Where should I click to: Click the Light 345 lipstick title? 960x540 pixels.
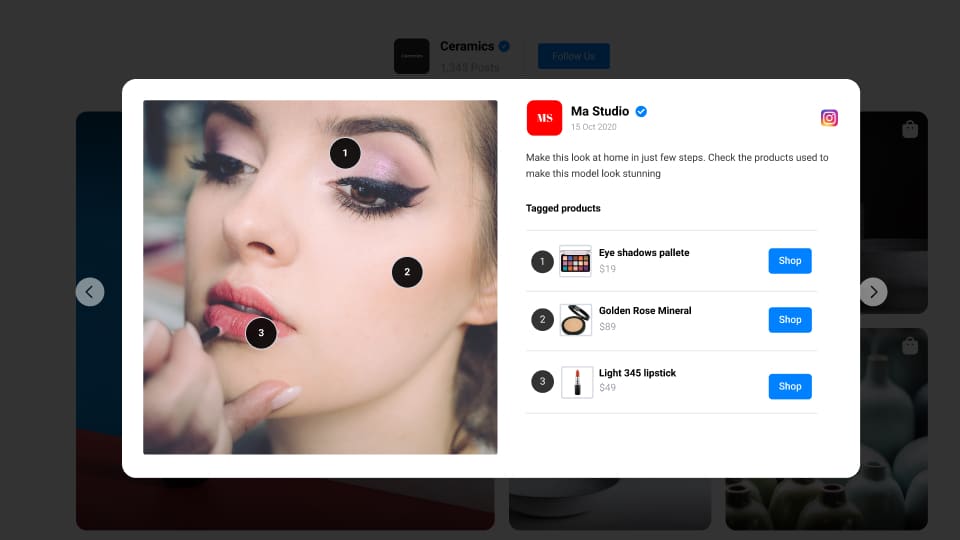coord(637,373)
